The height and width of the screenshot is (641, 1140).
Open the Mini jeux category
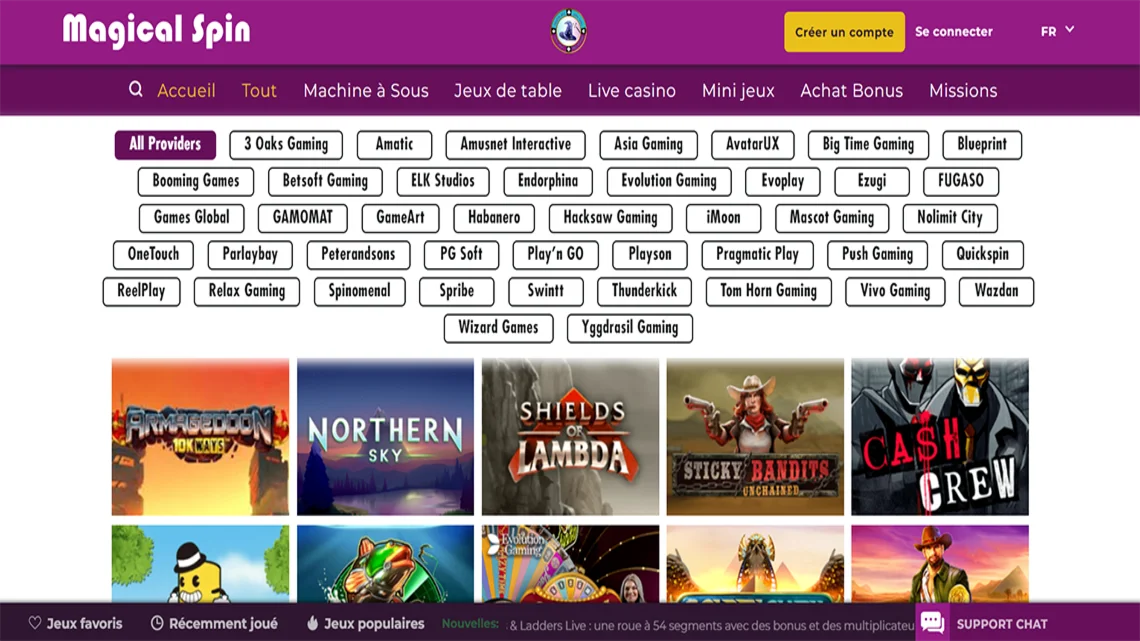pos(738,90)
